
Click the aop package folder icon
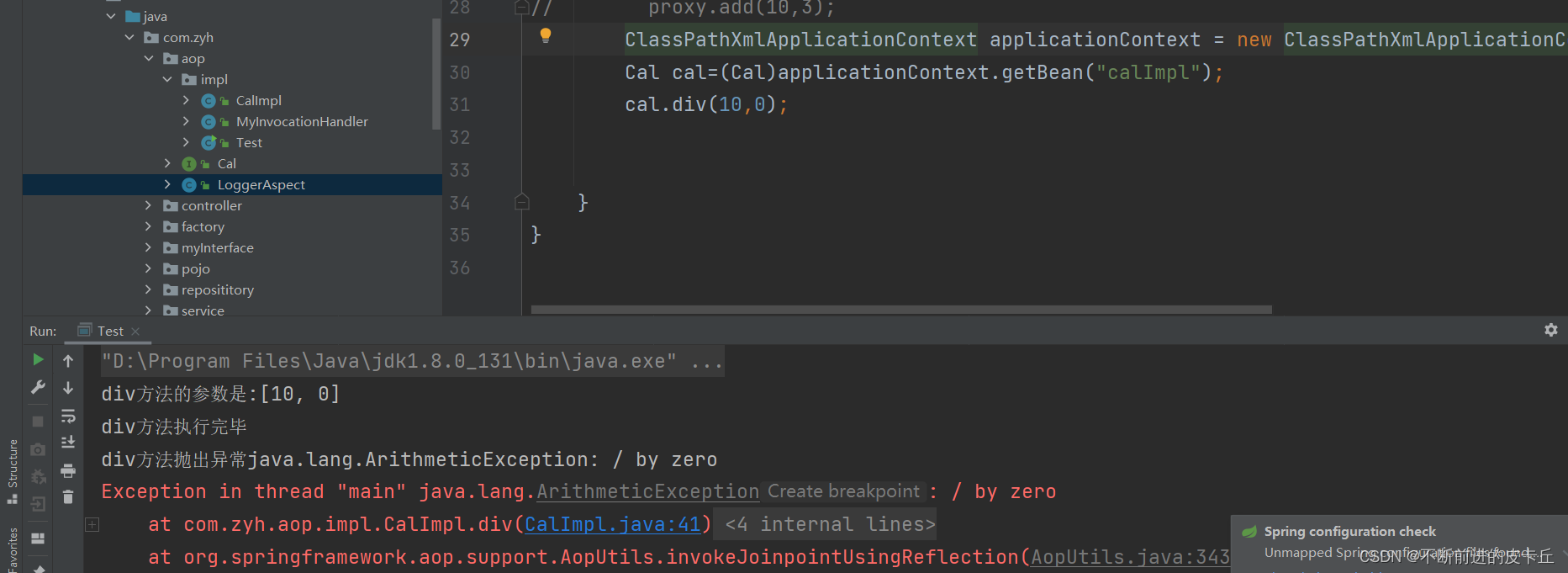click(x=171, y=58)
